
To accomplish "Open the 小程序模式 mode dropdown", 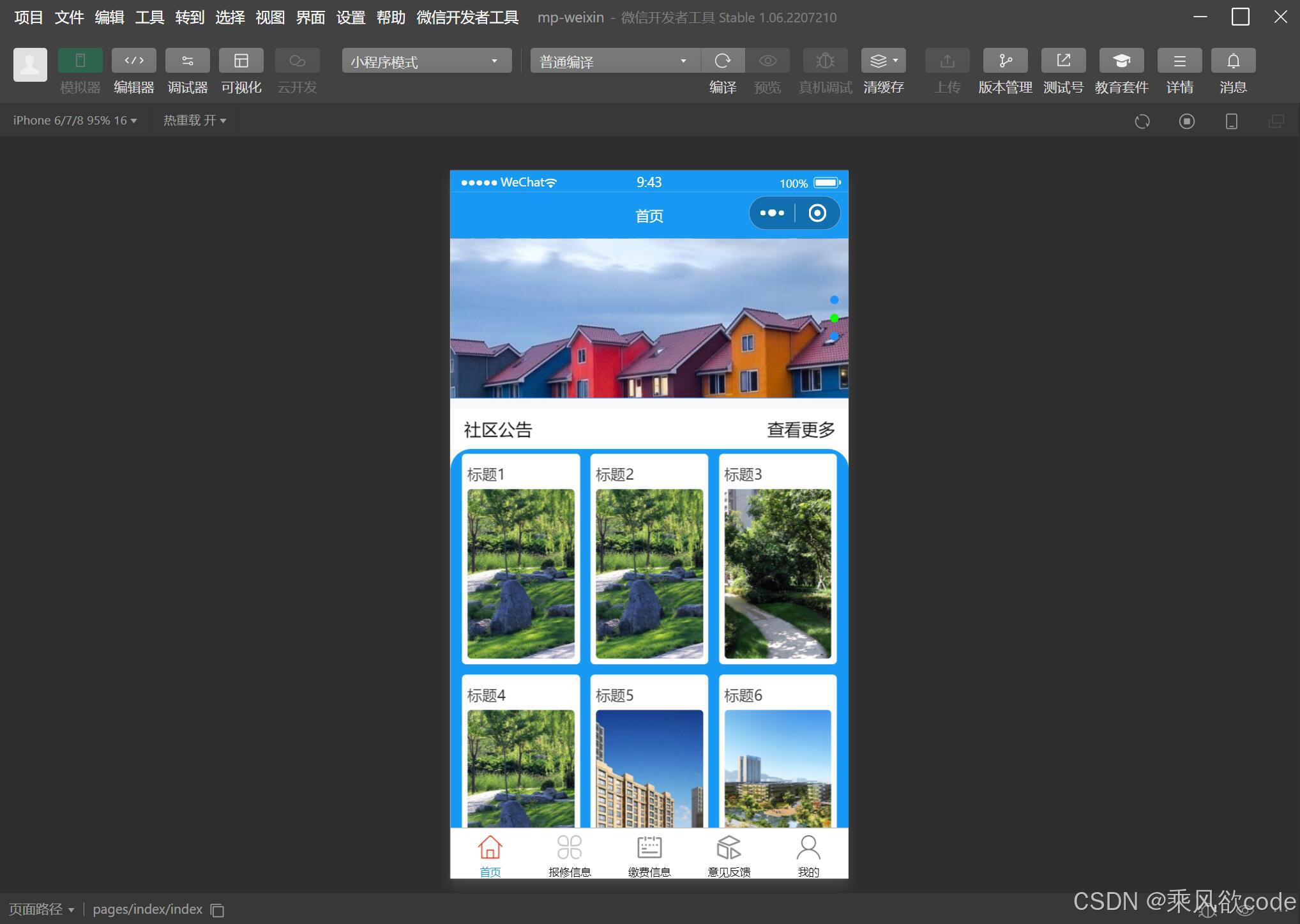I will click(425, 61).
